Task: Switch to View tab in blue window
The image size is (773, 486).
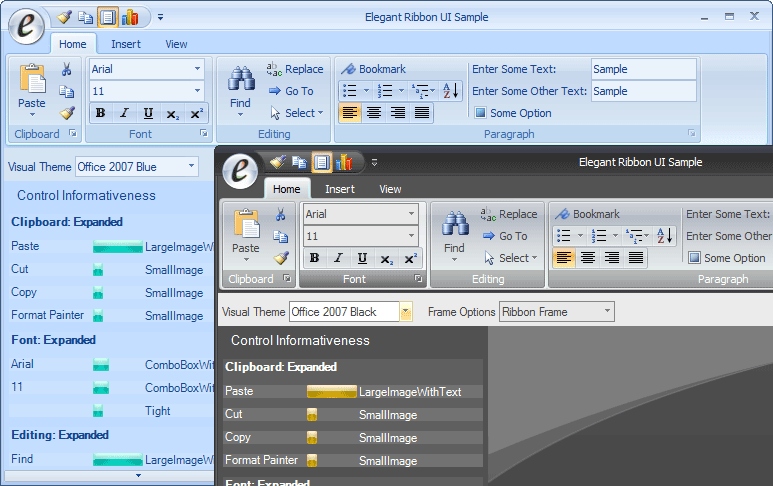Action: click(176, 44)
